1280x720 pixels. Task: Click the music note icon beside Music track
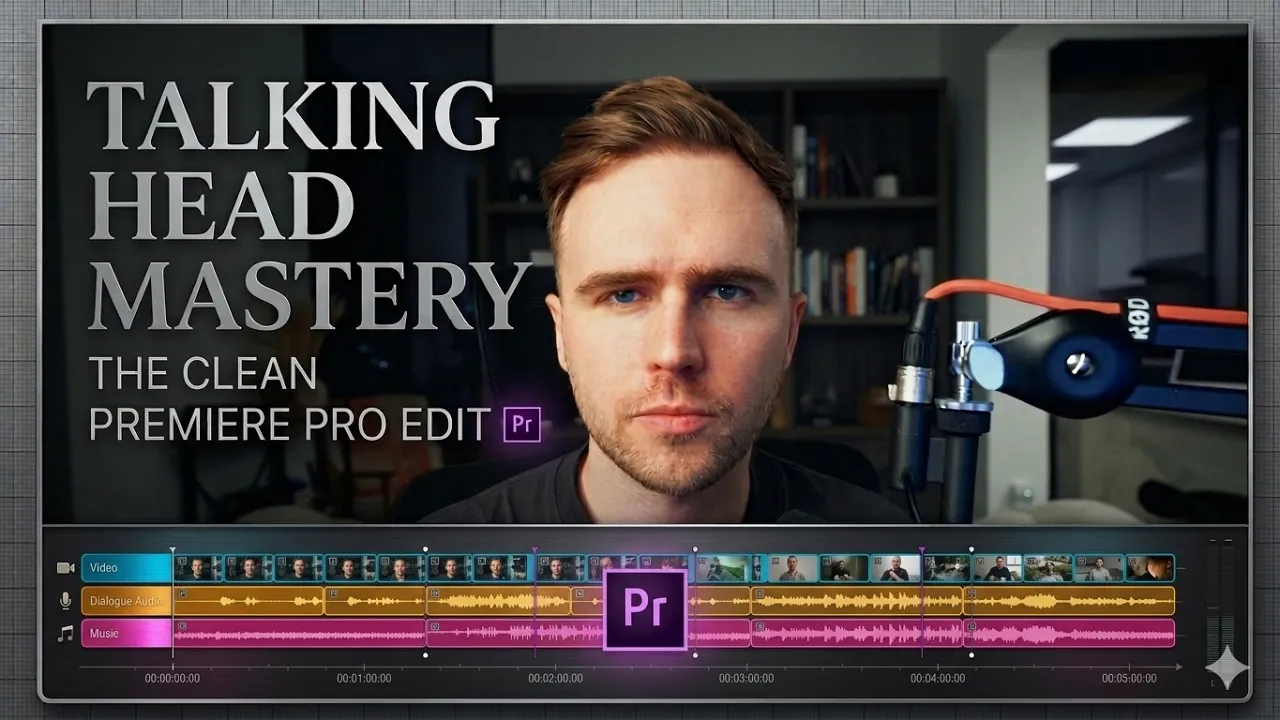pos(66,633)
